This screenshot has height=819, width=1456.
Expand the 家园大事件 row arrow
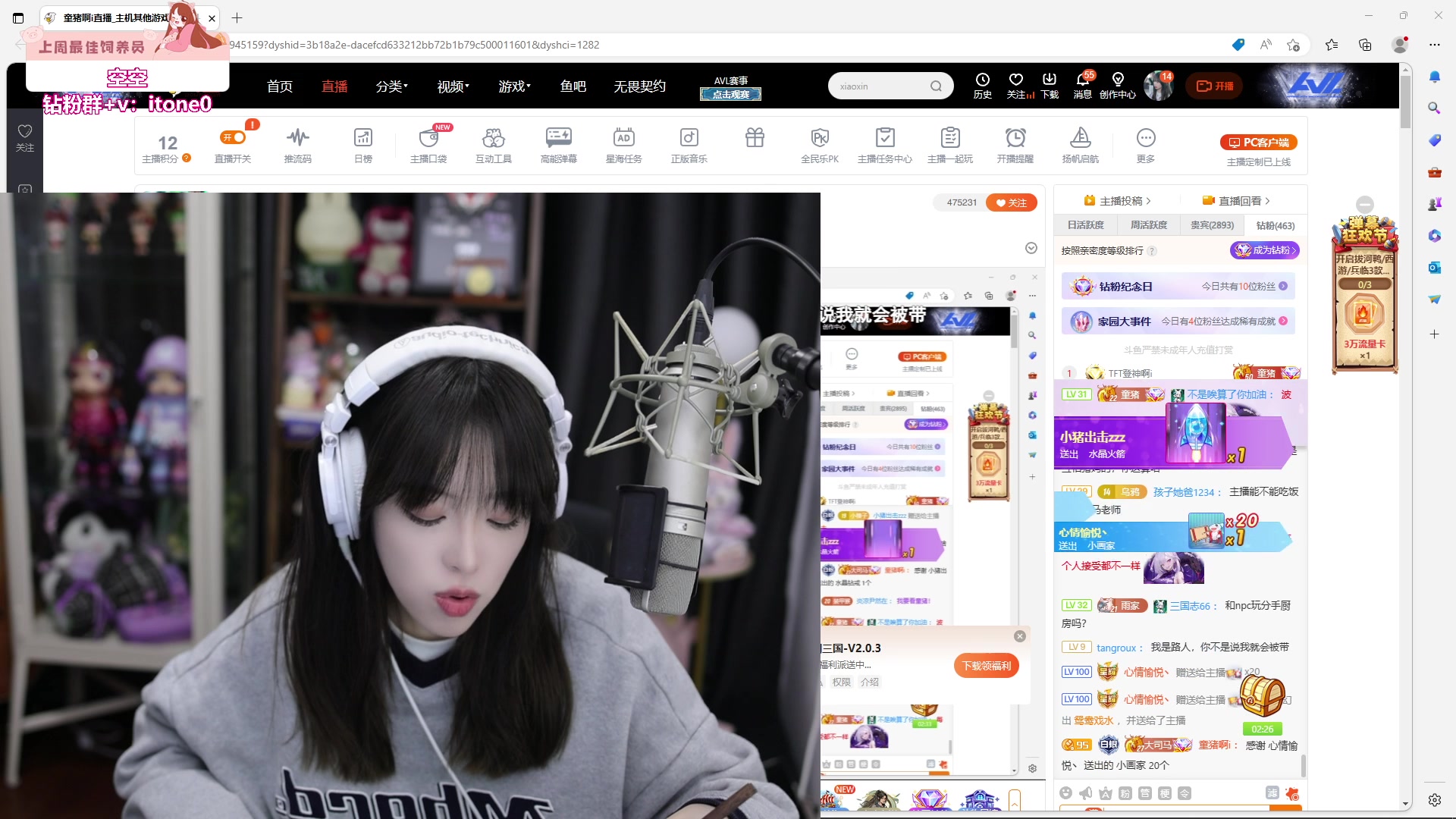(x=1283, y=321)
